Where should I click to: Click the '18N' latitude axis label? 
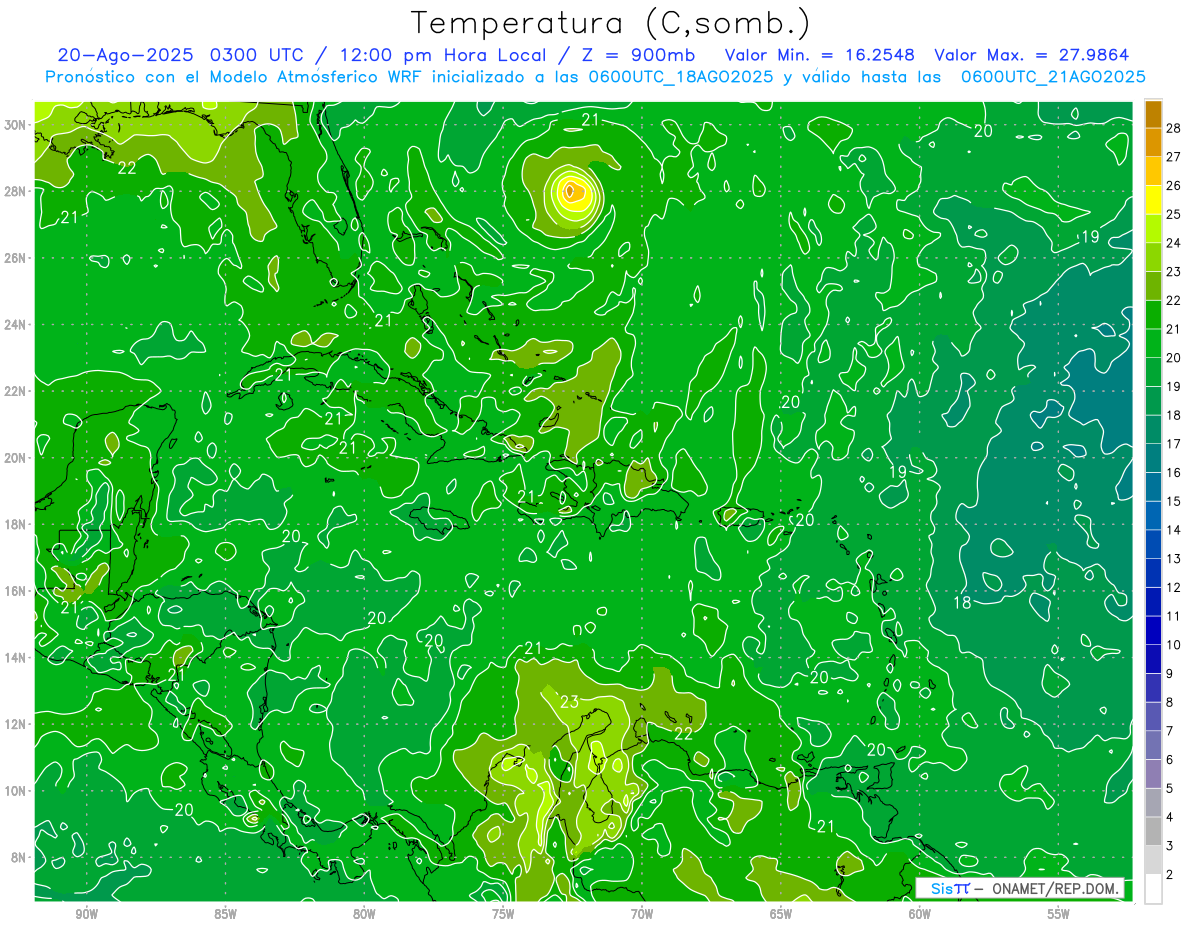coord(15,524)
